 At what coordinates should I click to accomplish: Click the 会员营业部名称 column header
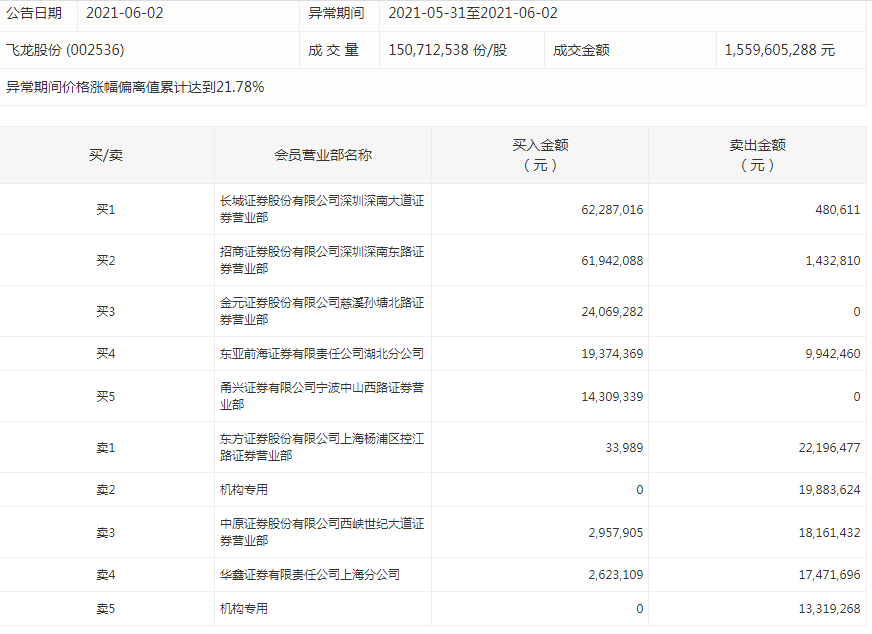pos(323,155)
